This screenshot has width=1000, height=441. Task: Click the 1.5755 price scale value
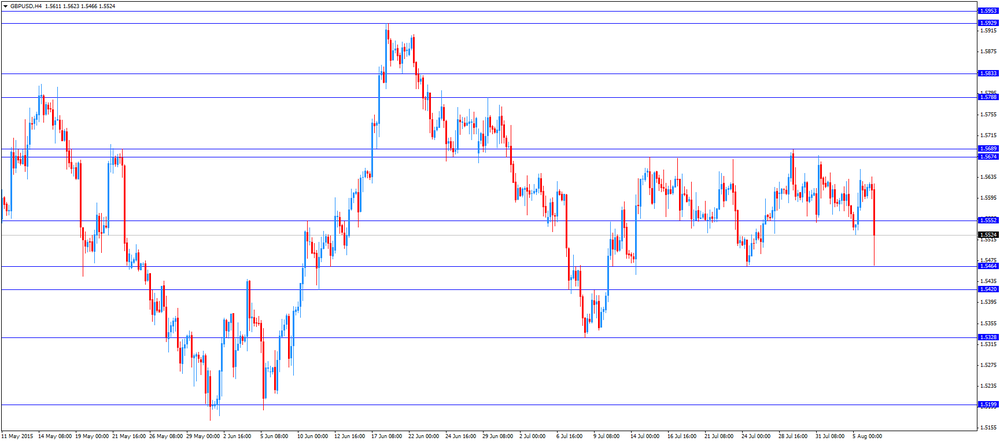pyautogui.click(x=988, y=114)
